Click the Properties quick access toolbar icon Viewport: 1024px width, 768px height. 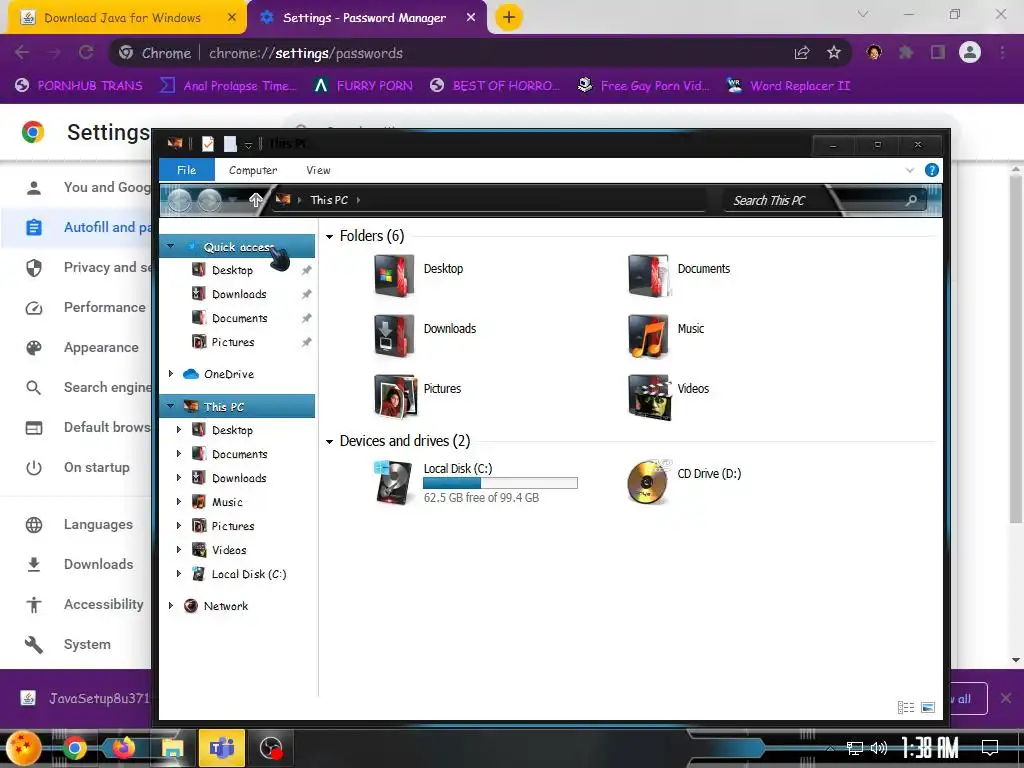[x=208, y=144]
